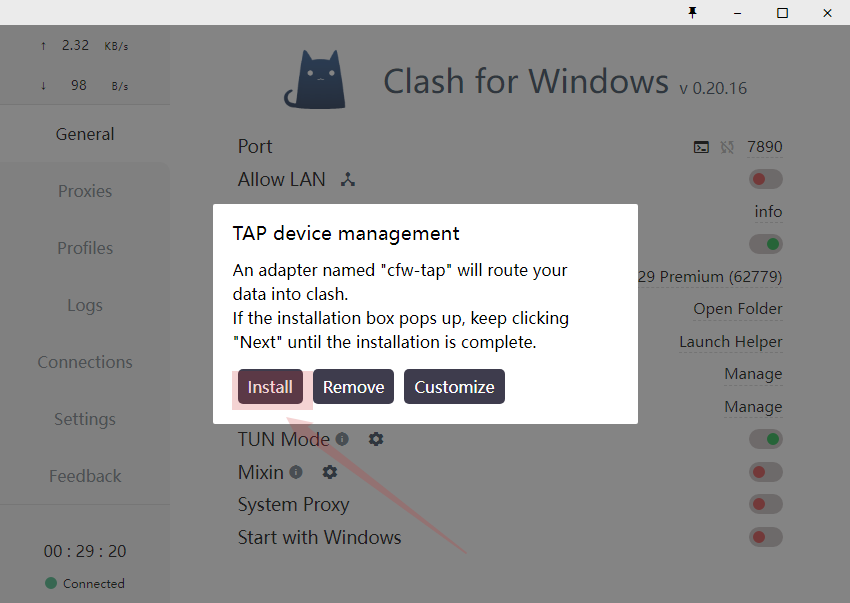850x603 pixels.
Task: Click the 00 : 29 : 20 connection timer
Action: (85, 551)
